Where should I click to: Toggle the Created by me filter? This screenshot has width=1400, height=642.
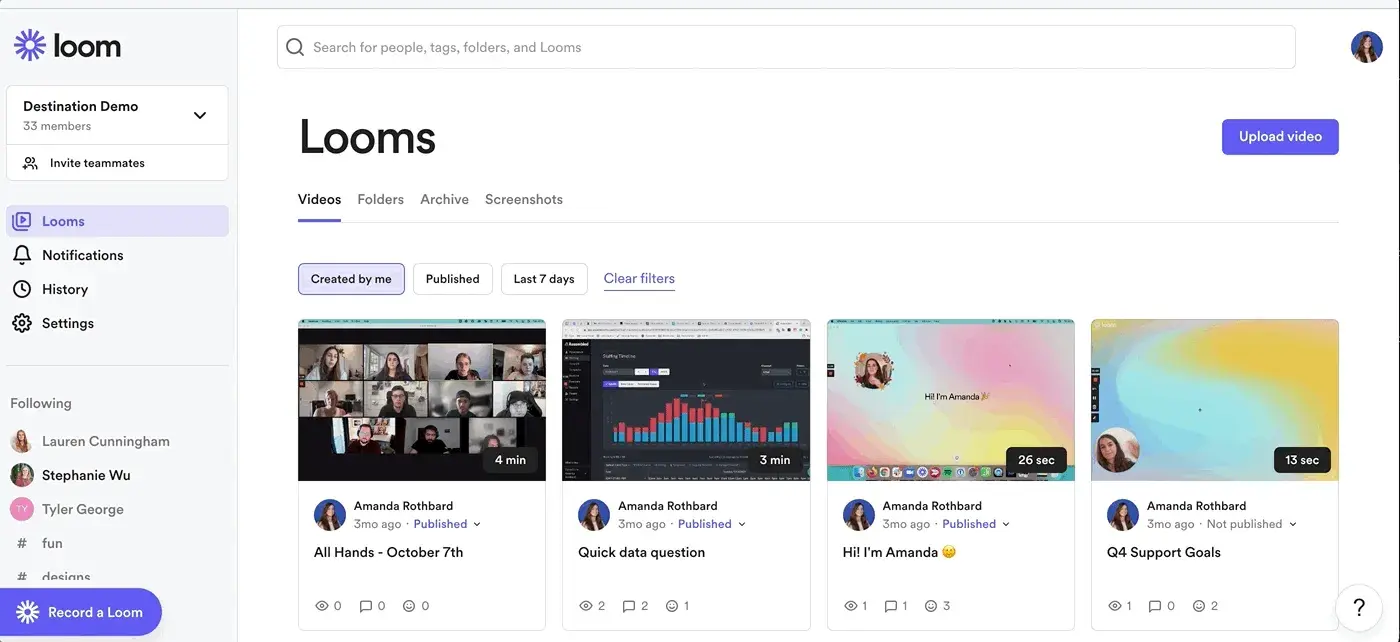point(351,279)
